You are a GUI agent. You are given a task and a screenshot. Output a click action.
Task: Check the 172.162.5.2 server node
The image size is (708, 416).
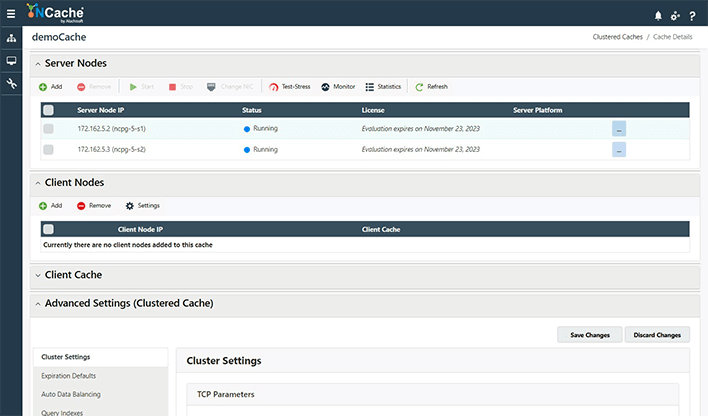coord(48,129)
